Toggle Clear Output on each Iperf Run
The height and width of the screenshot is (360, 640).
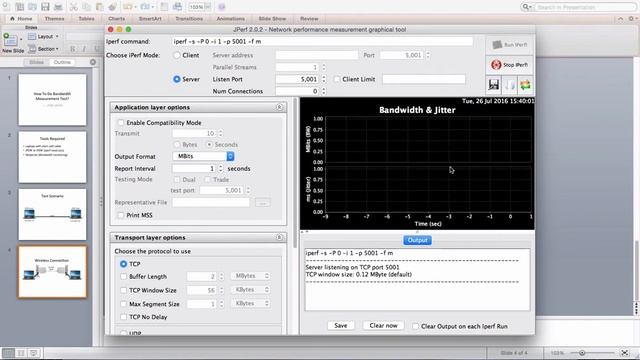415,326
